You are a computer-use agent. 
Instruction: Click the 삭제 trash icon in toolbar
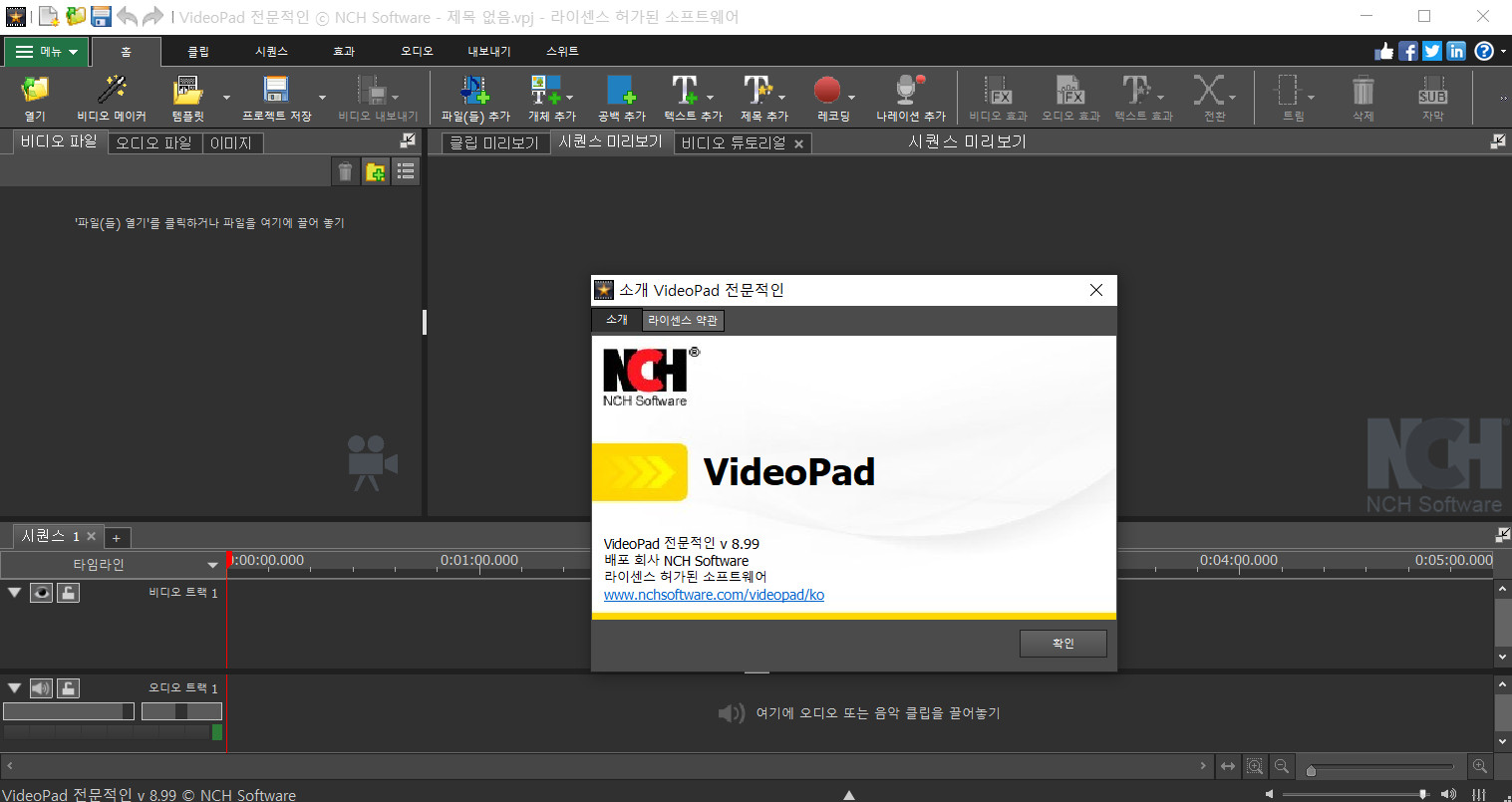coord(1362,91)
